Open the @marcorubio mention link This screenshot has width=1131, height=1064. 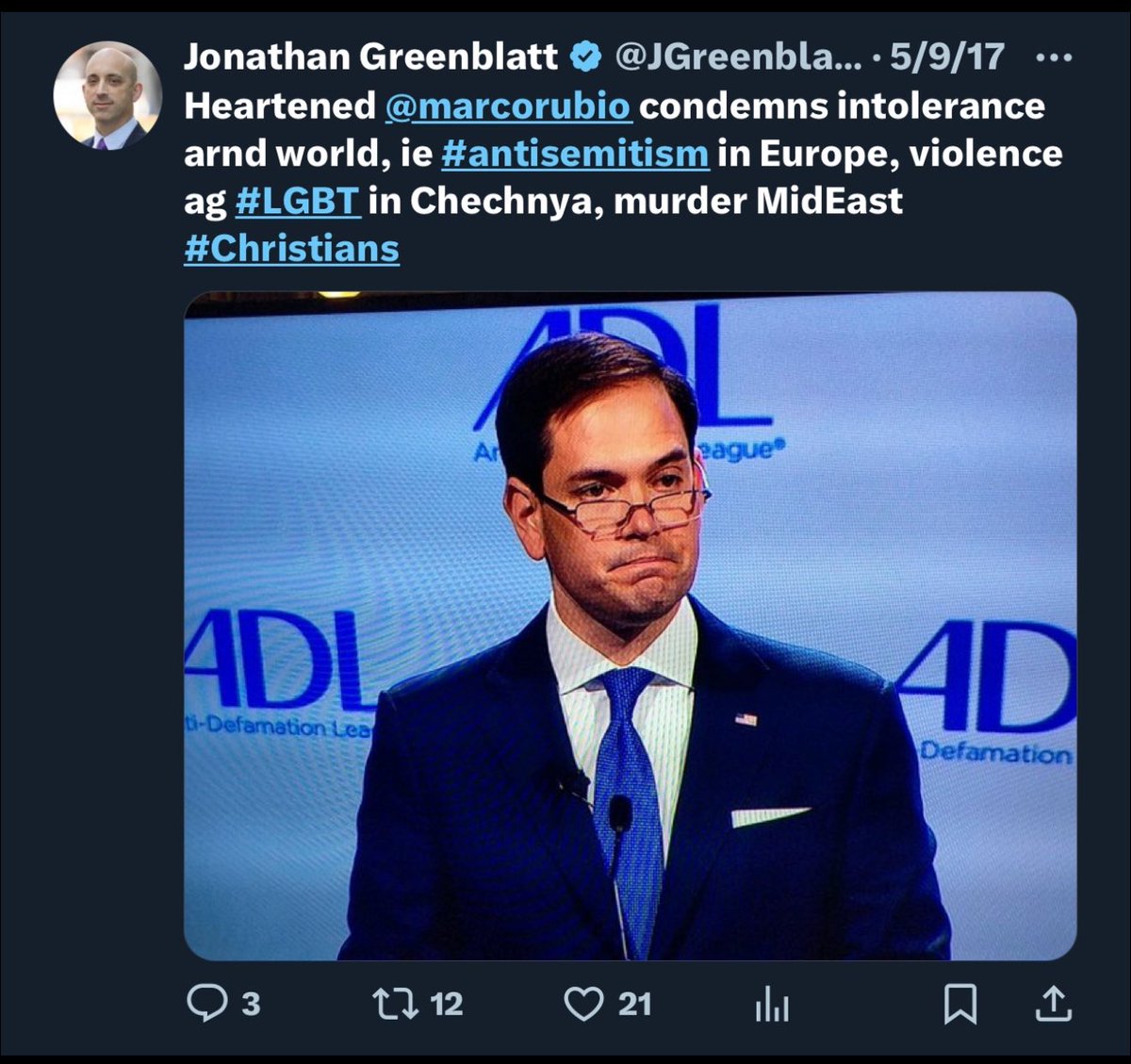click(507, 106)
